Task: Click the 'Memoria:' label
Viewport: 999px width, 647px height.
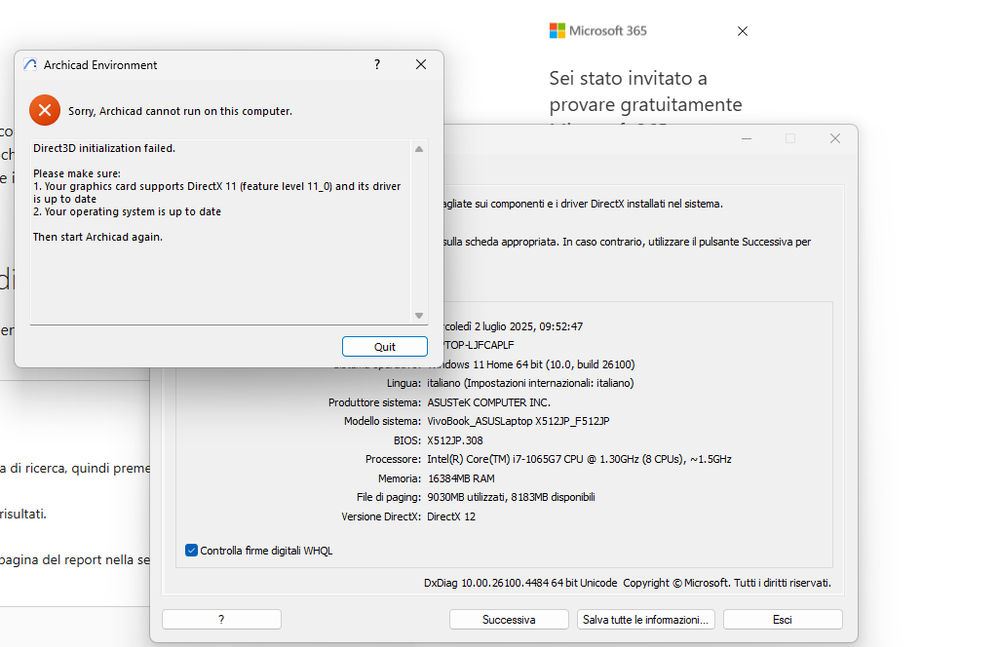Action: (x=399, y=478)
